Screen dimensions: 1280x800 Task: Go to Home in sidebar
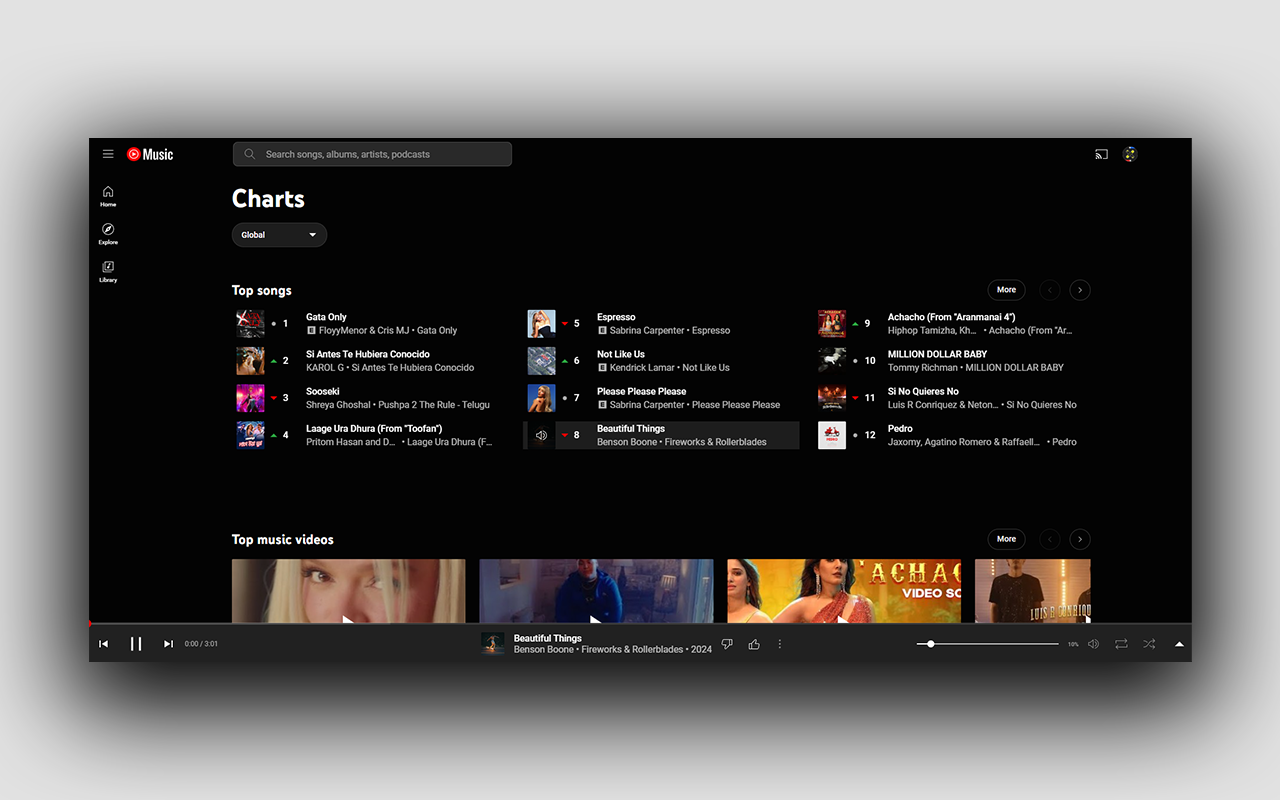click(x=108, y=196)
